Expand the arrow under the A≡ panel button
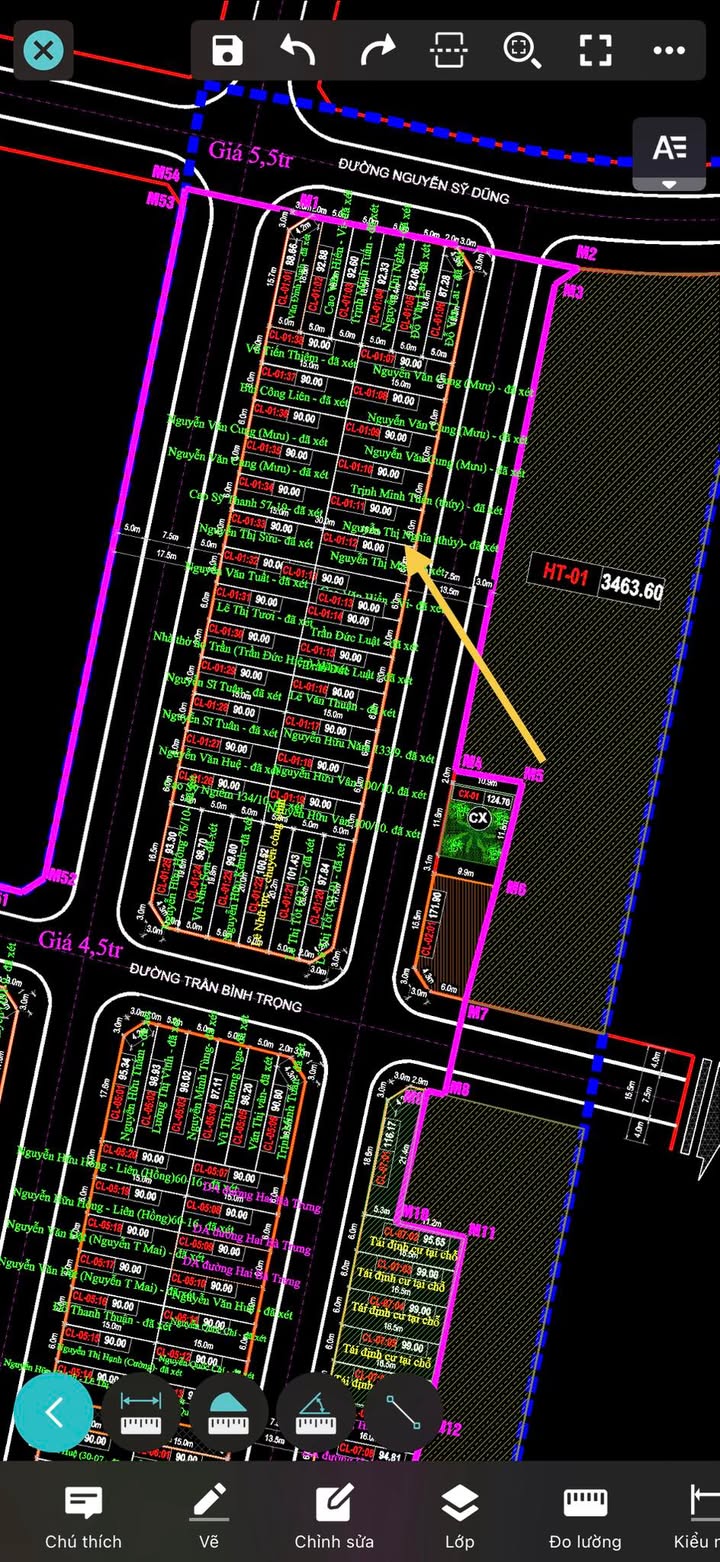 click(669, 184)
